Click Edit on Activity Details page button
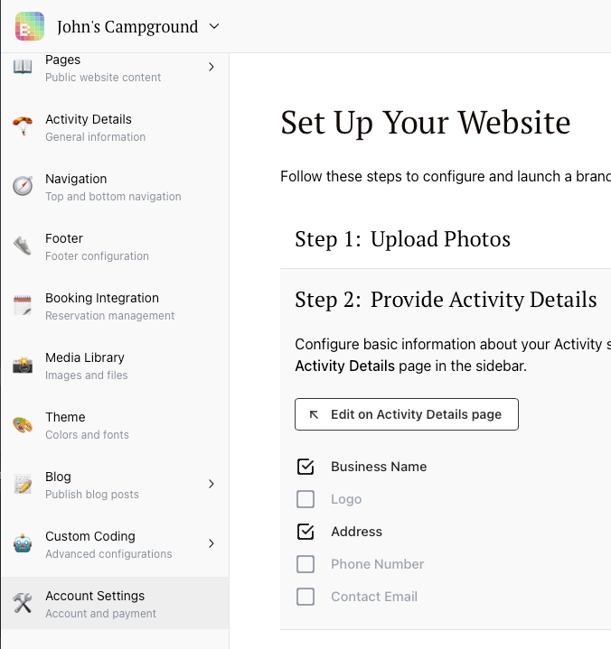The height and width of the screenshot is (649, 611). pyautogui.click(x=406, y=414)
